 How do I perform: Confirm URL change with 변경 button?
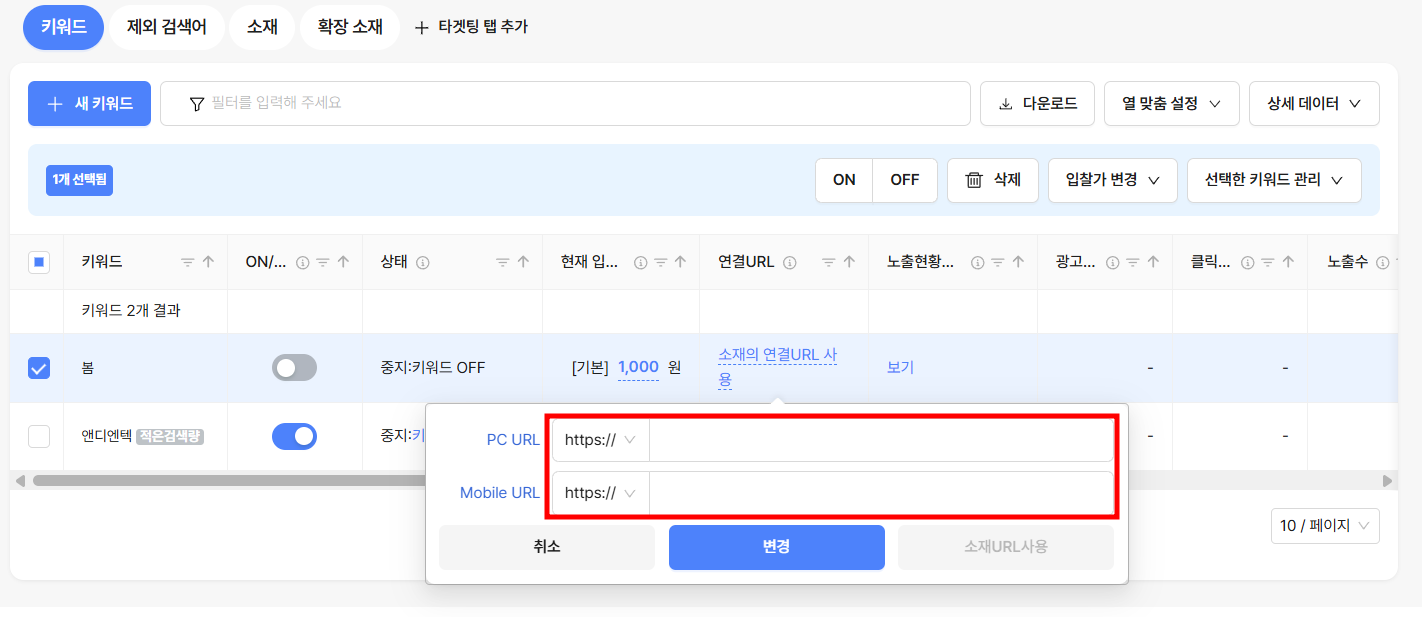[777, 547]
